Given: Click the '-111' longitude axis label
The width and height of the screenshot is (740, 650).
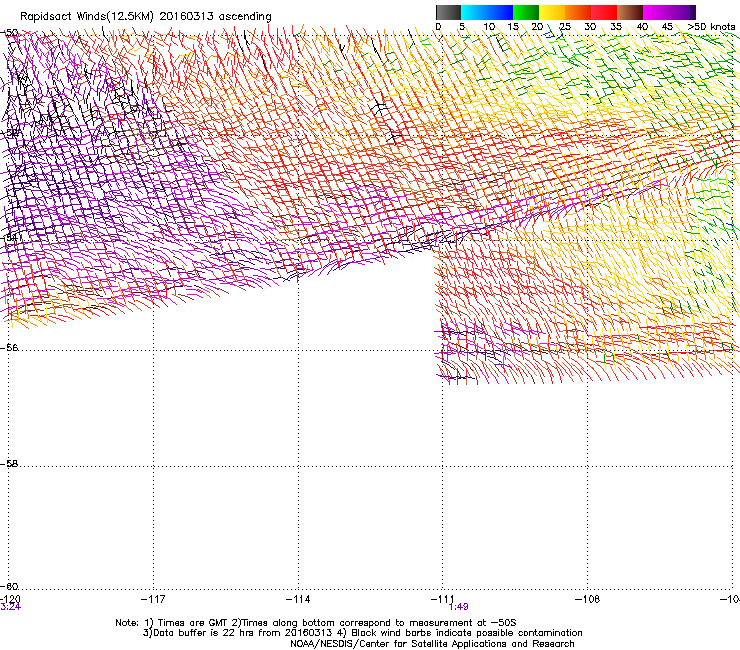Looking at the screenshot, I should (x=443, y=599).
